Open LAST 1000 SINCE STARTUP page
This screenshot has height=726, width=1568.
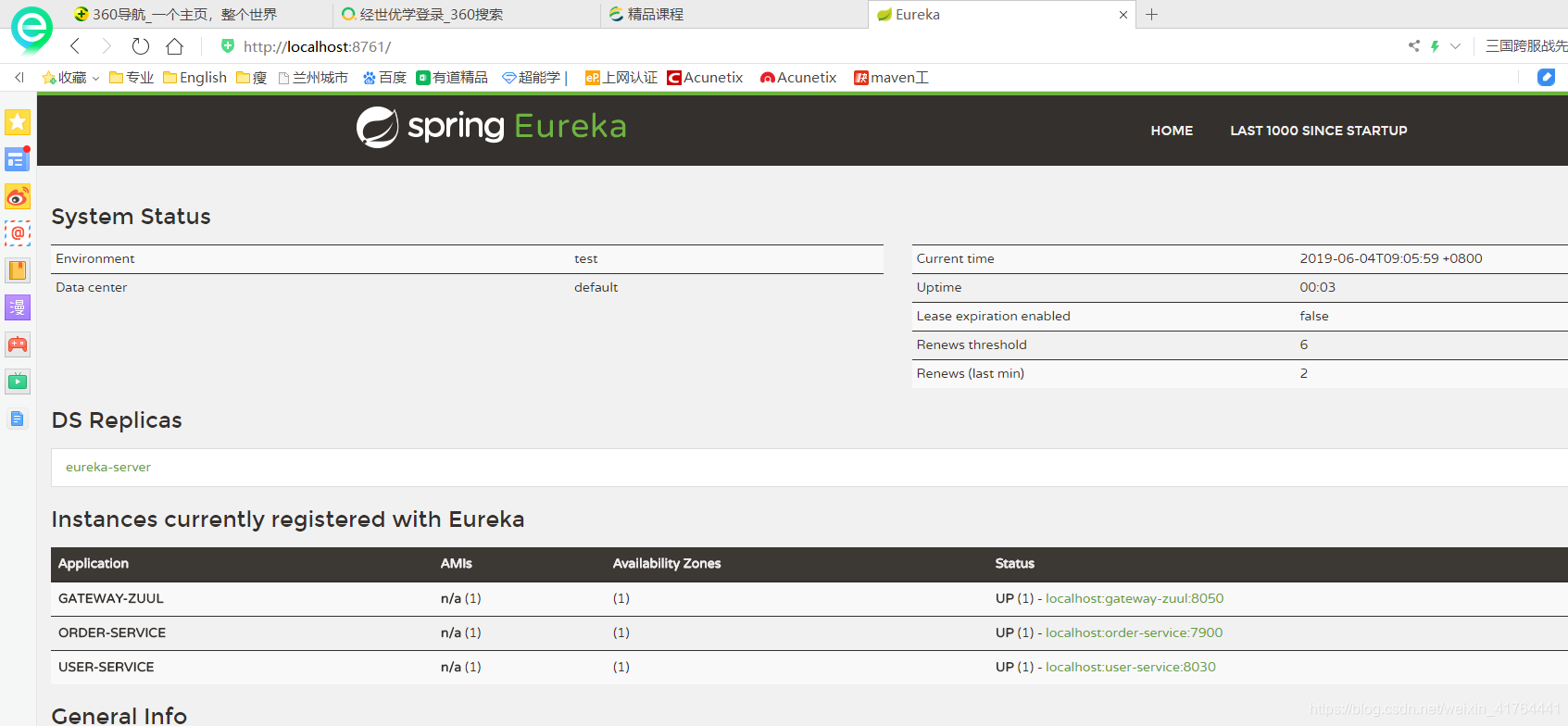pos(1319,131)
